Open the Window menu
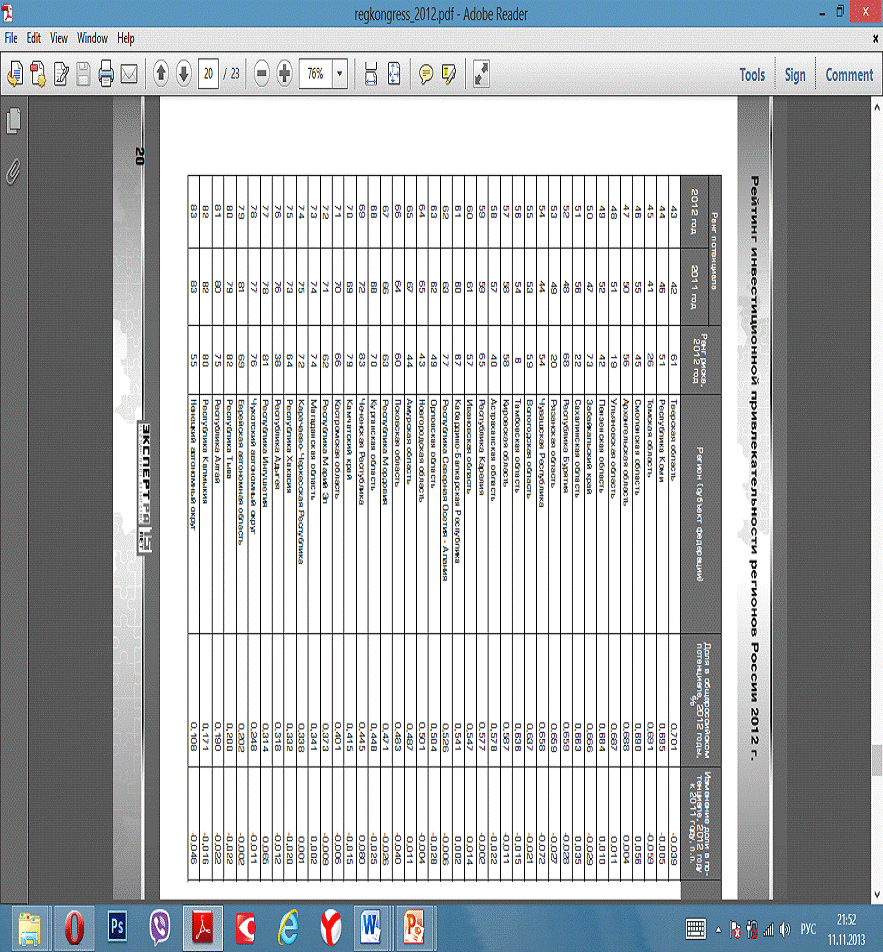Image resolution: width=883 pixels, height=952 pixels. pos(92,38)
